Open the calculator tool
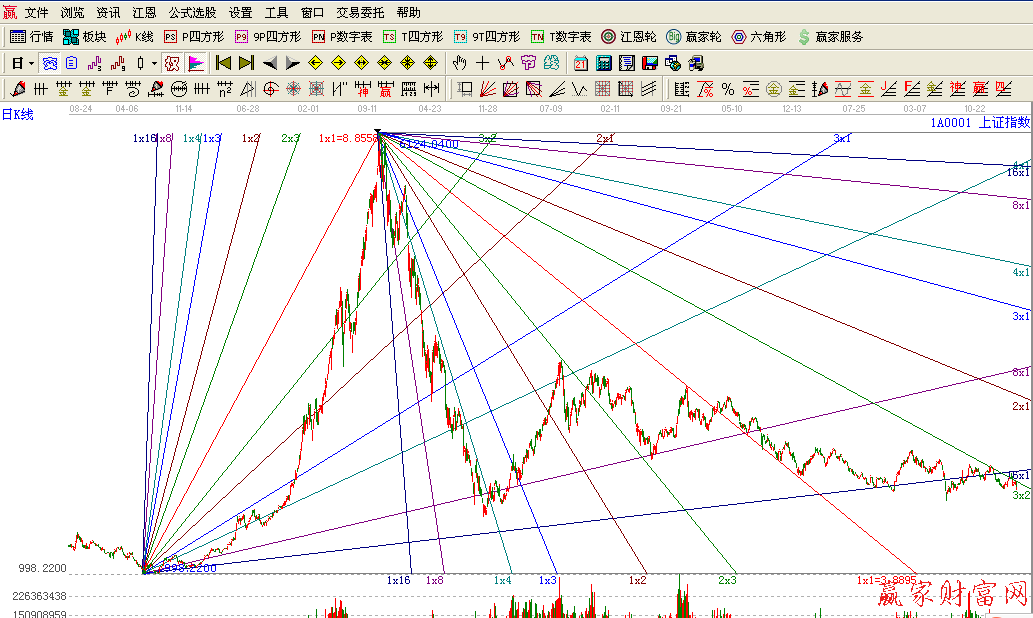 tap(604, 63)
